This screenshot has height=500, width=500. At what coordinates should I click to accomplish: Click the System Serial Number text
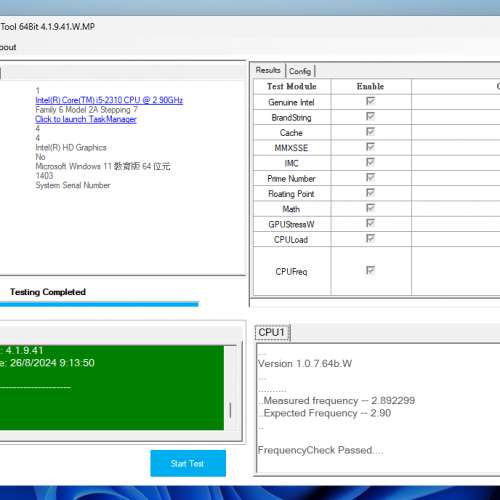[73, 185]
